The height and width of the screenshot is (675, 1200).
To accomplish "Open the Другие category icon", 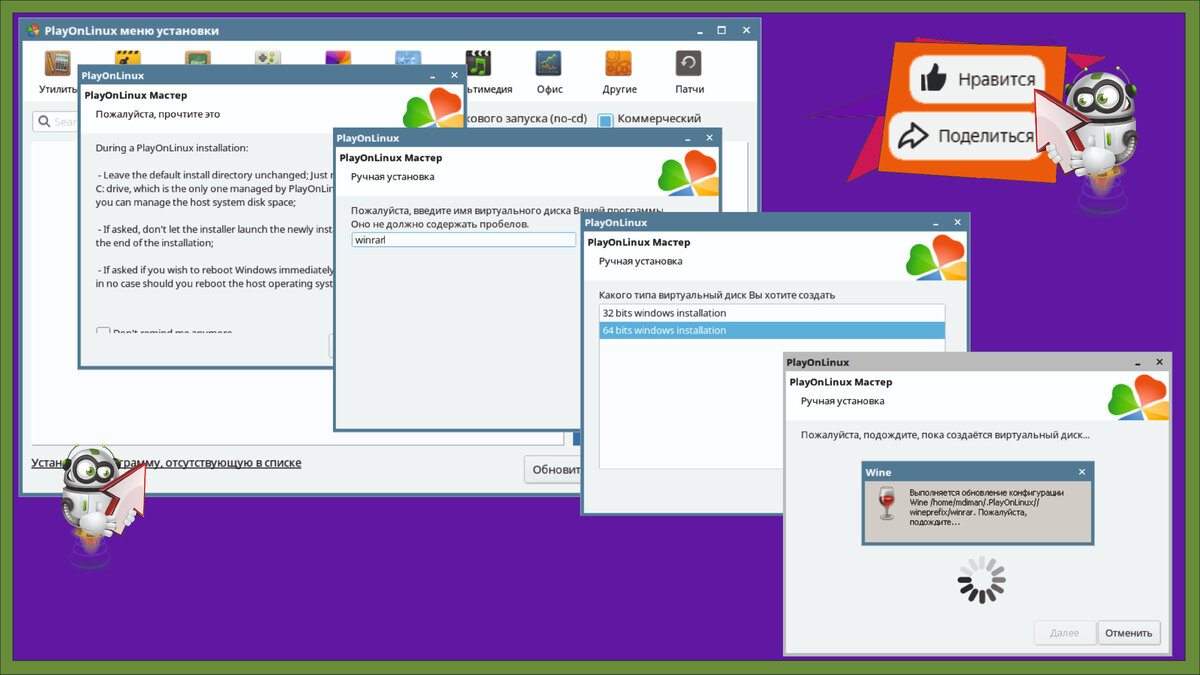I will point(618,64).
